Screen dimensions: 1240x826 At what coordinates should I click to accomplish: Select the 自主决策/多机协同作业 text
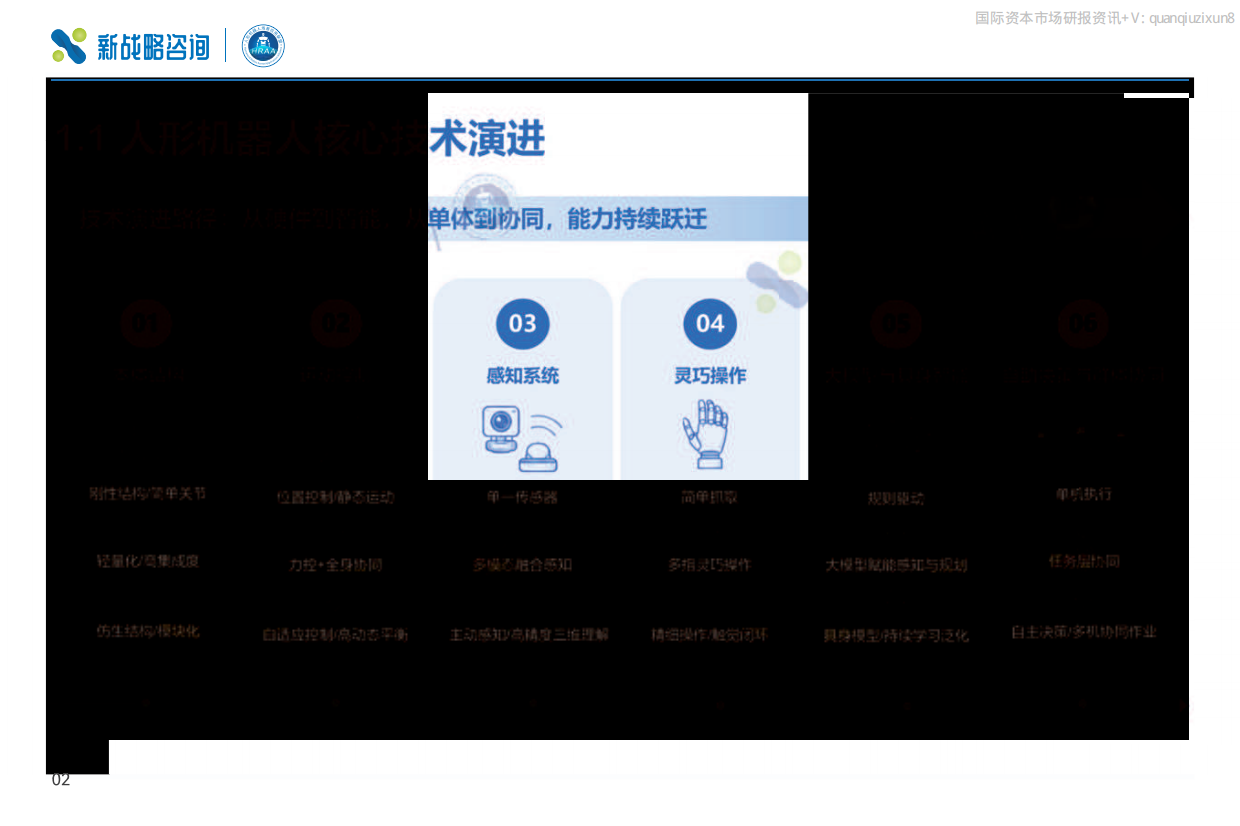coord(1084,632)
